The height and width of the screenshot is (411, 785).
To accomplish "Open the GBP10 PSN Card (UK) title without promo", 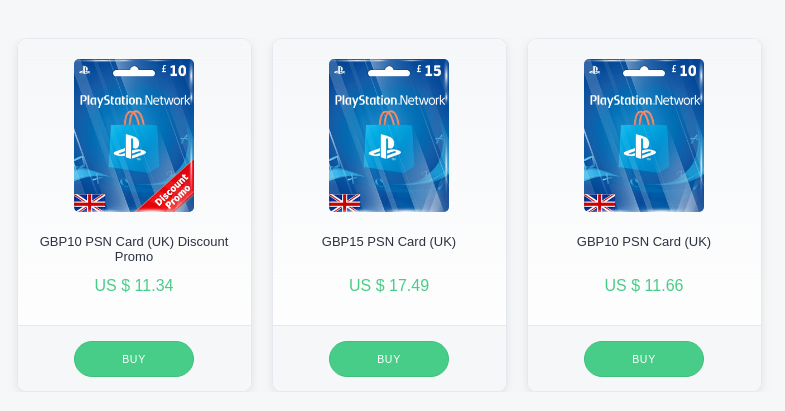I will [x=644, y=242].
